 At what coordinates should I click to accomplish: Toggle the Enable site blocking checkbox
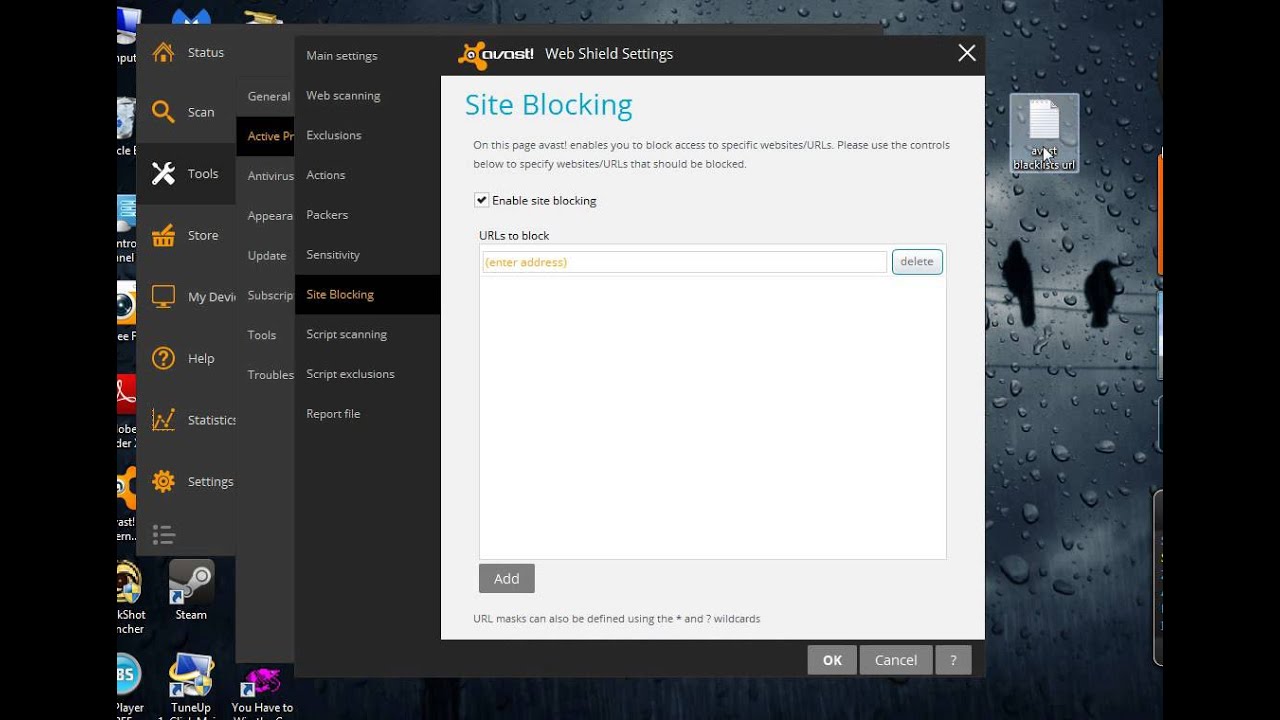(481, 200)
